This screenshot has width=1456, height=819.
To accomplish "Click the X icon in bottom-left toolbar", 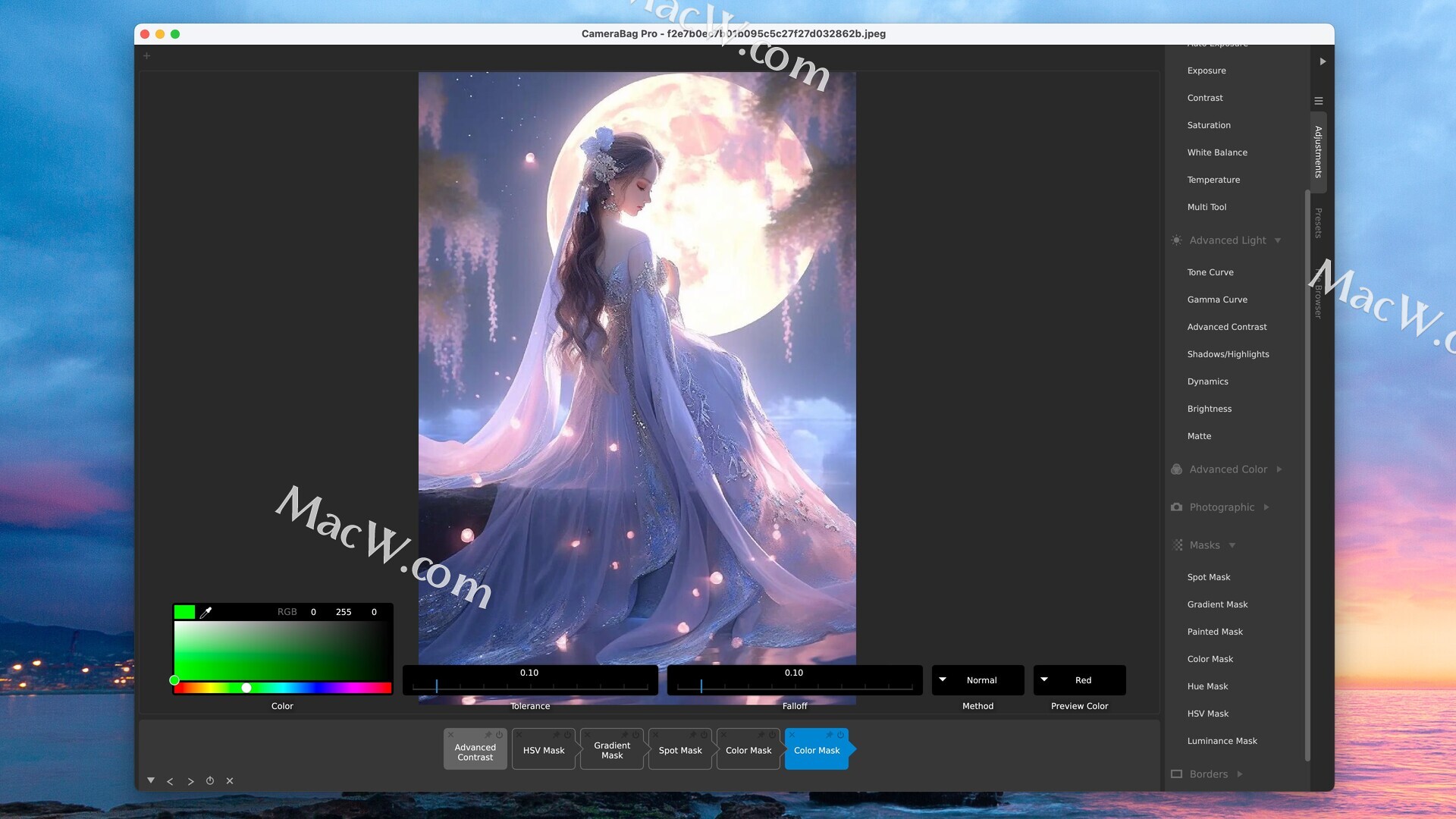I will coord(230,781).
